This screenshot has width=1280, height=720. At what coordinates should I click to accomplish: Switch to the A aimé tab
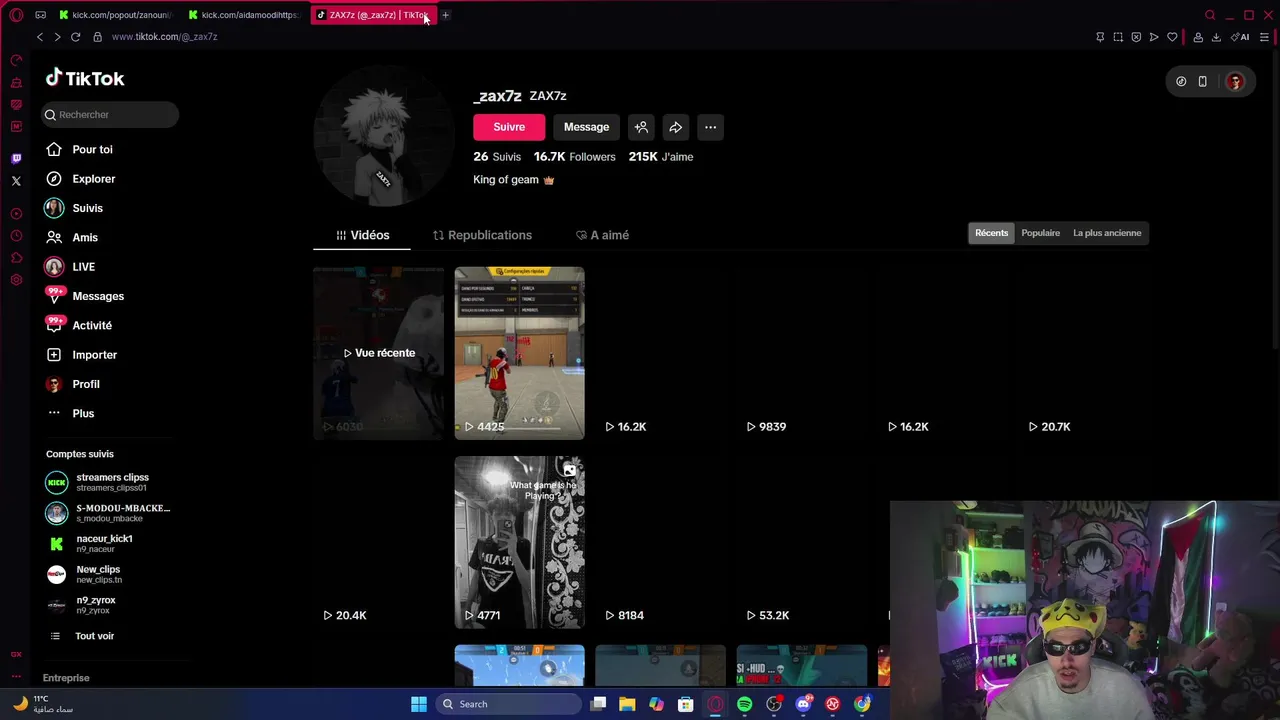pyautogui.click(x=602, y=235)
